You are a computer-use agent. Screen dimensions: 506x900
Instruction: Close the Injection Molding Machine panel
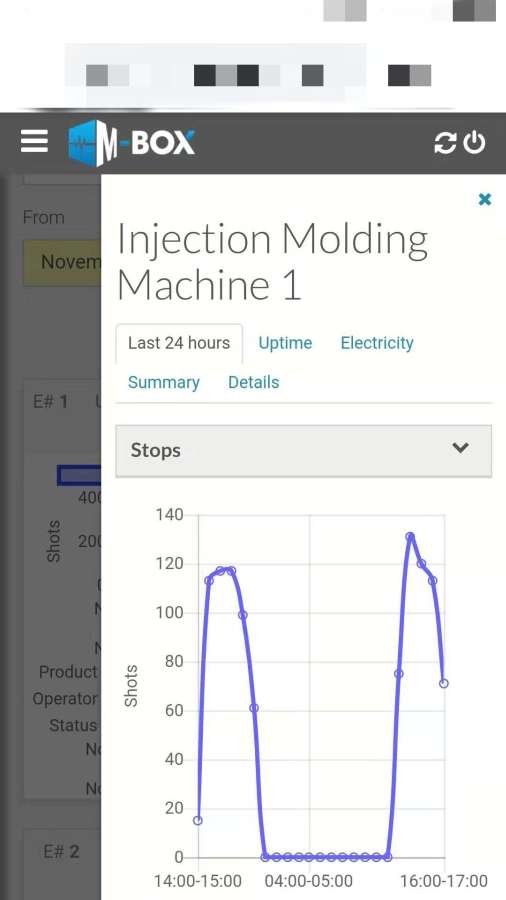[485, 199]
